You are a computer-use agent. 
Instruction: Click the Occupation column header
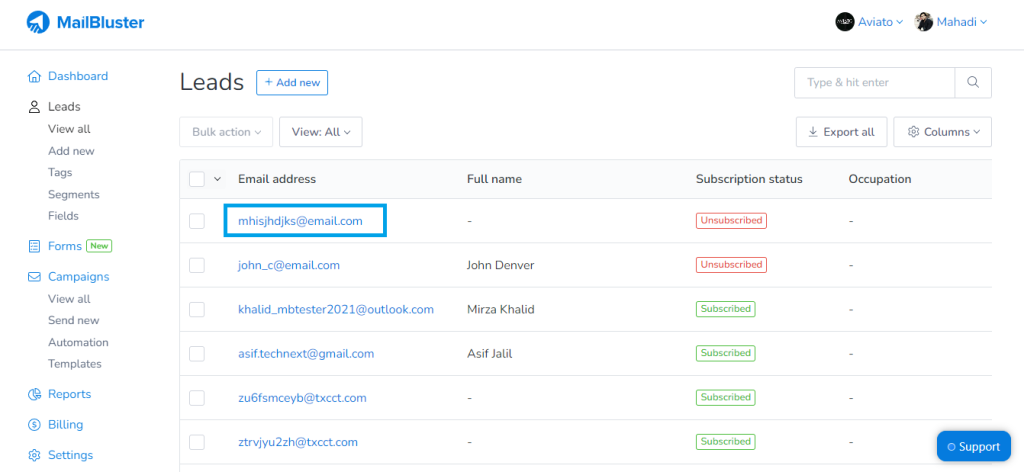[x=880, y=179]
